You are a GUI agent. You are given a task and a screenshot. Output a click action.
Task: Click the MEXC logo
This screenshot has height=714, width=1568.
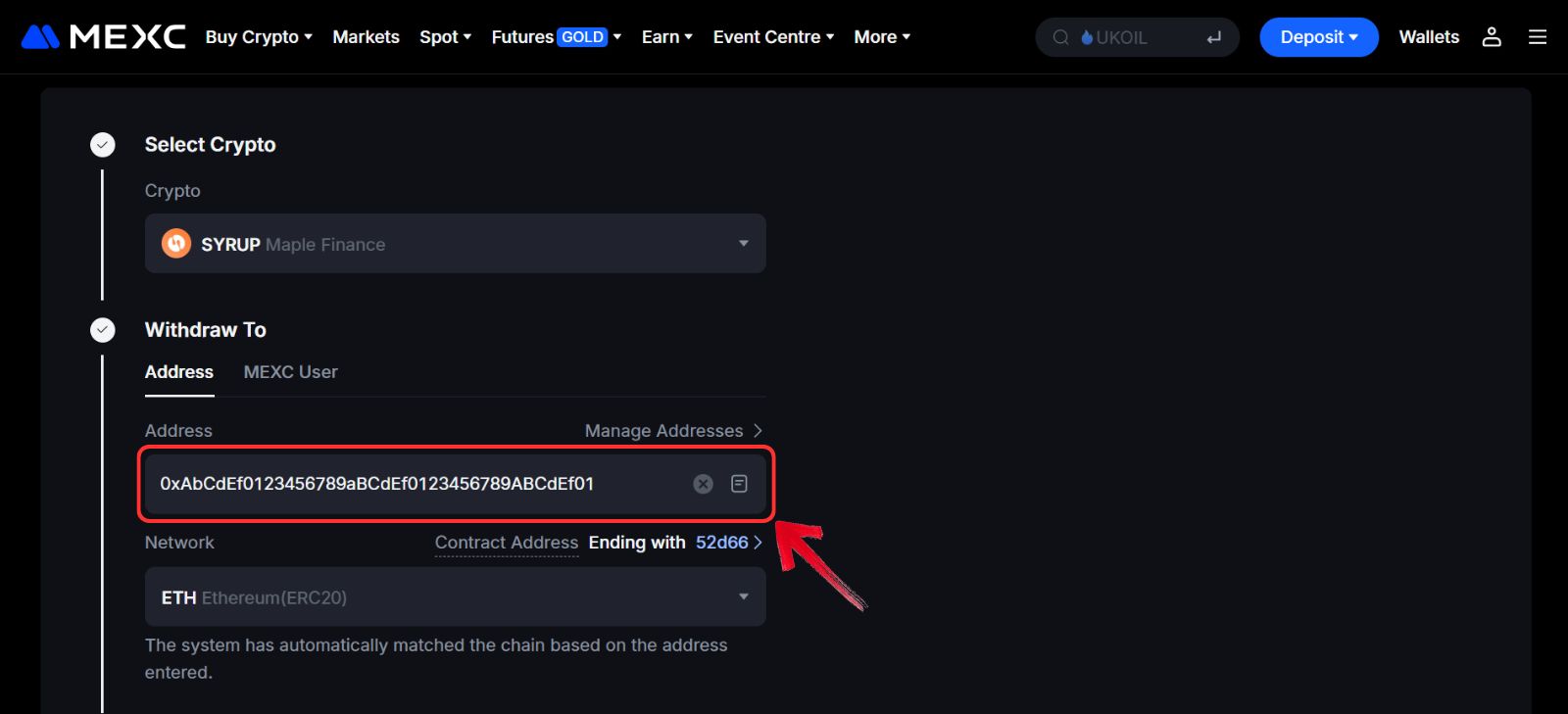[x=103, y=37]
